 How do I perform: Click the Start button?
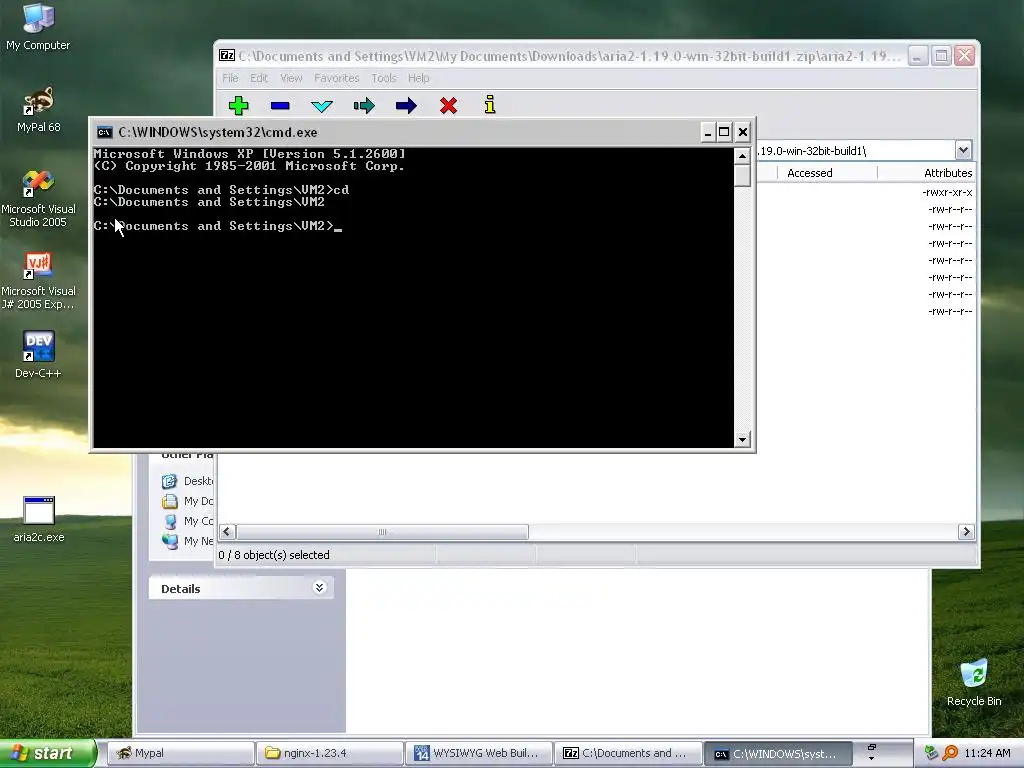click(48, 753)
